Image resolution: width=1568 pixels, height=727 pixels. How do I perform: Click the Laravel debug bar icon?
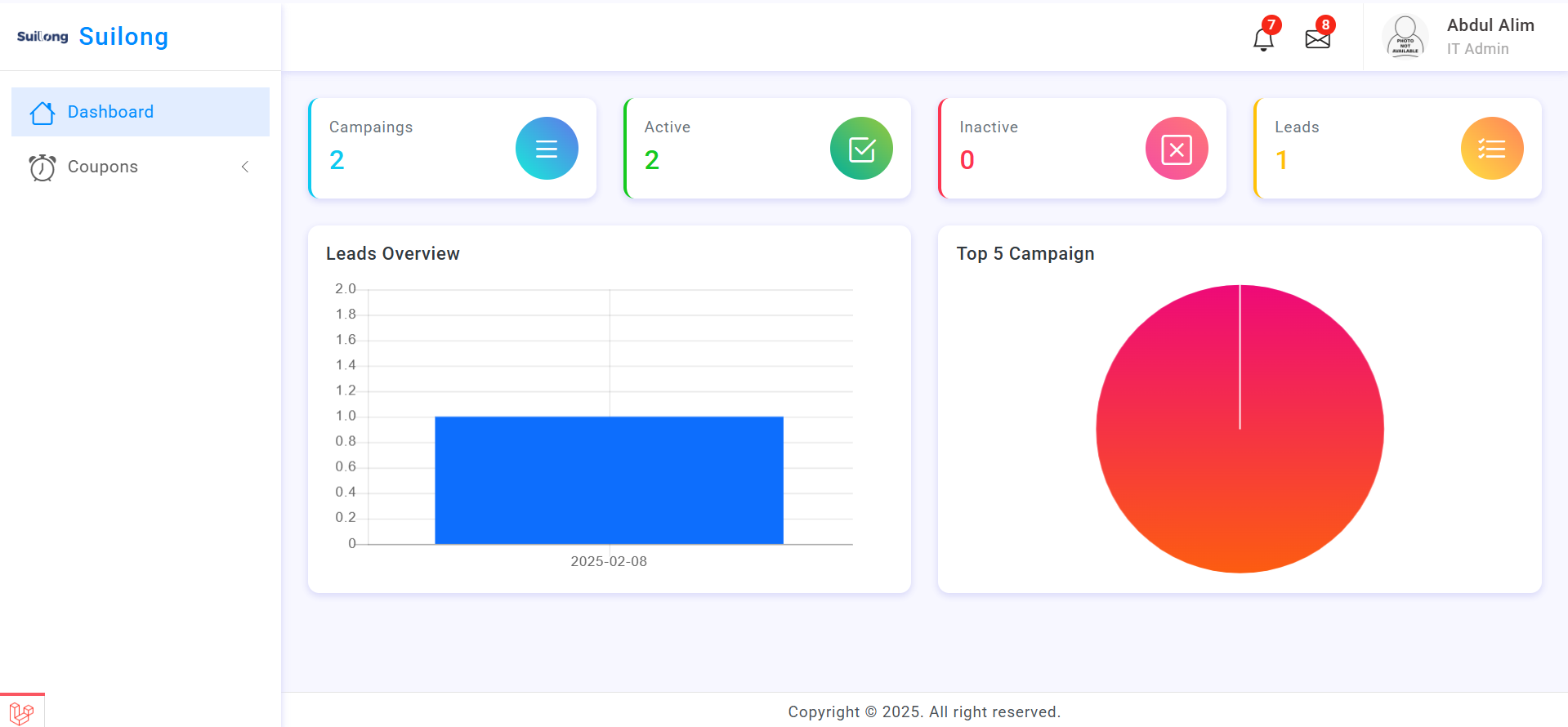pos(22,712)
